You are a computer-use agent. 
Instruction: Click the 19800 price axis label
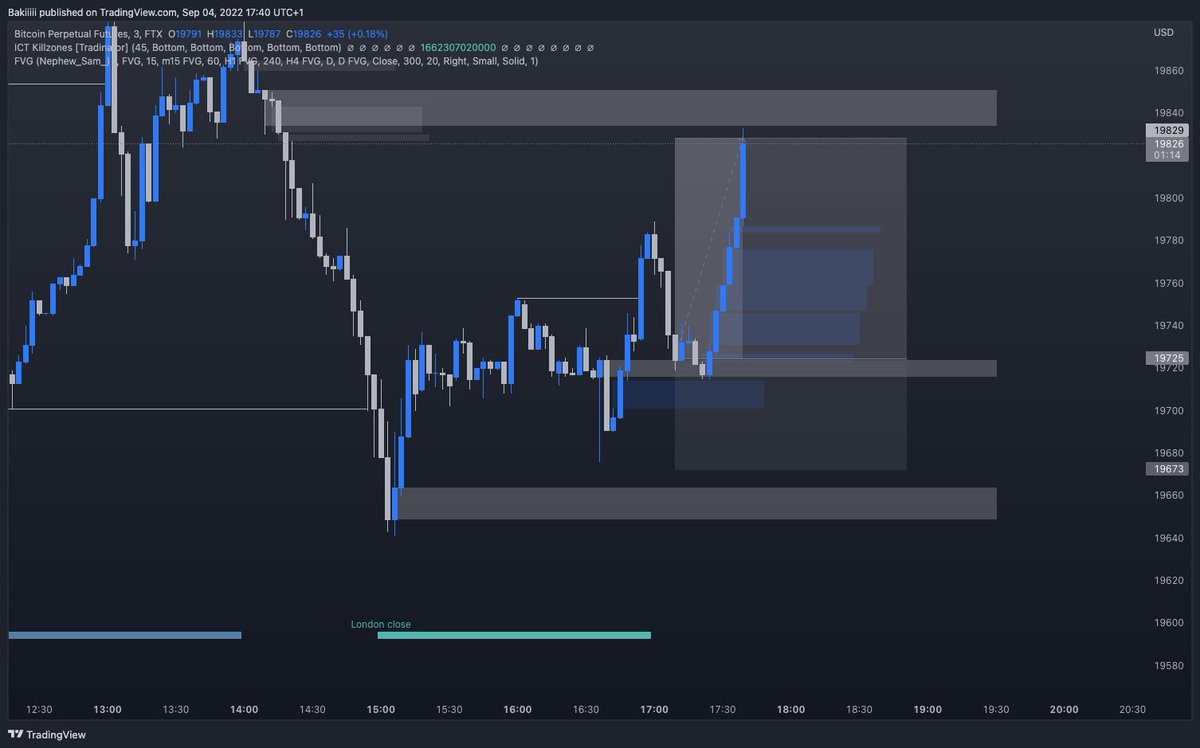(x=1168, y=199)
